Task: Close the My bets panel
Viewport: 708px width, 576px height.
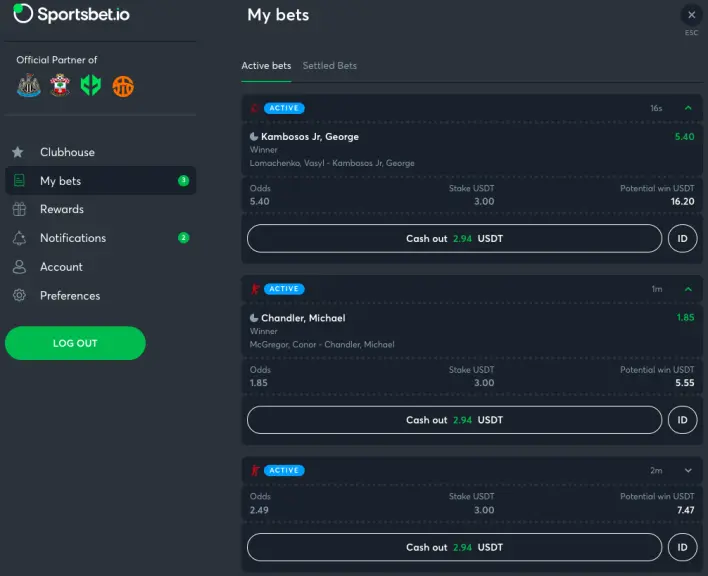Action: click(691, 15)
